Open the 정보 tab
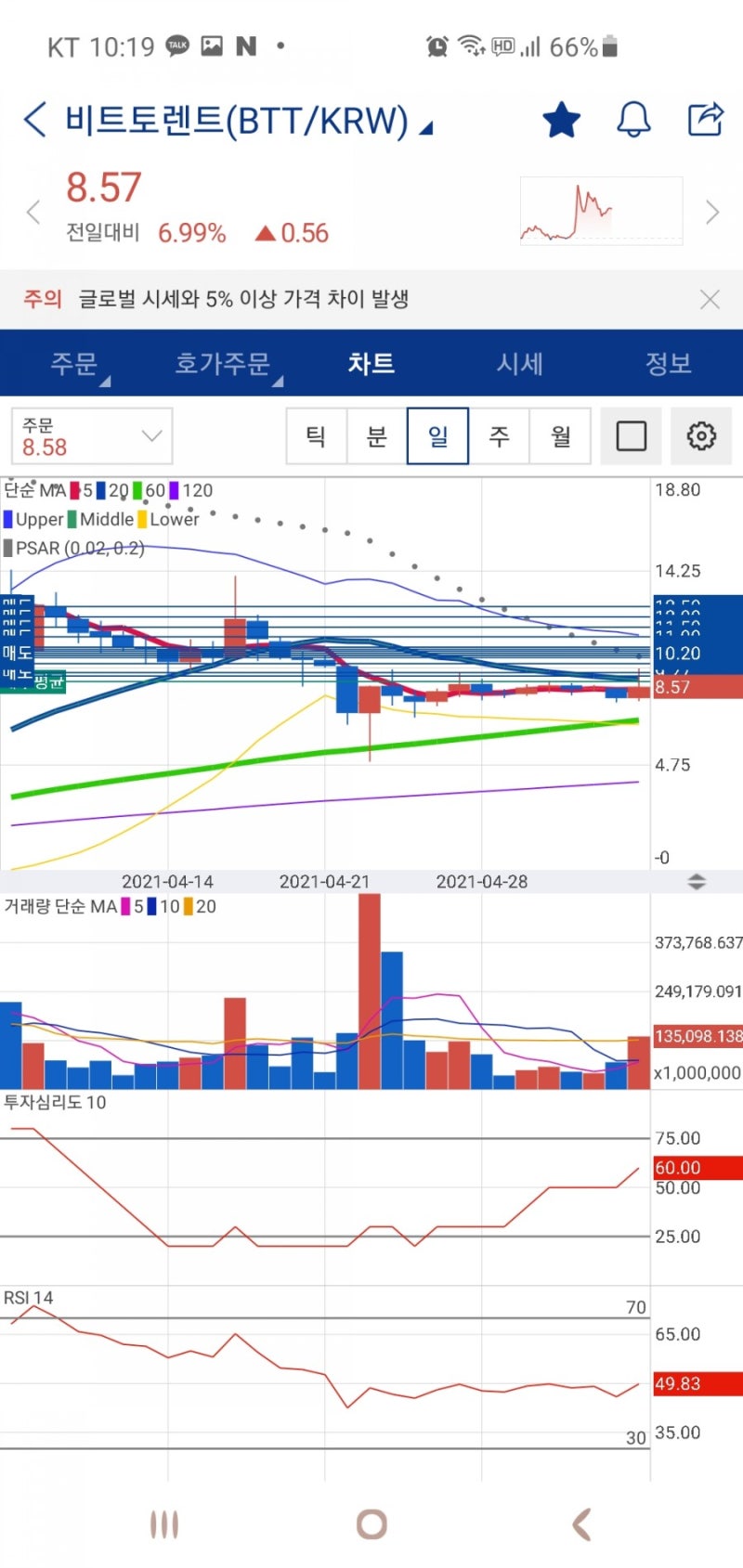The width and height of the screenshot is (743, 1568). (669, 363)
